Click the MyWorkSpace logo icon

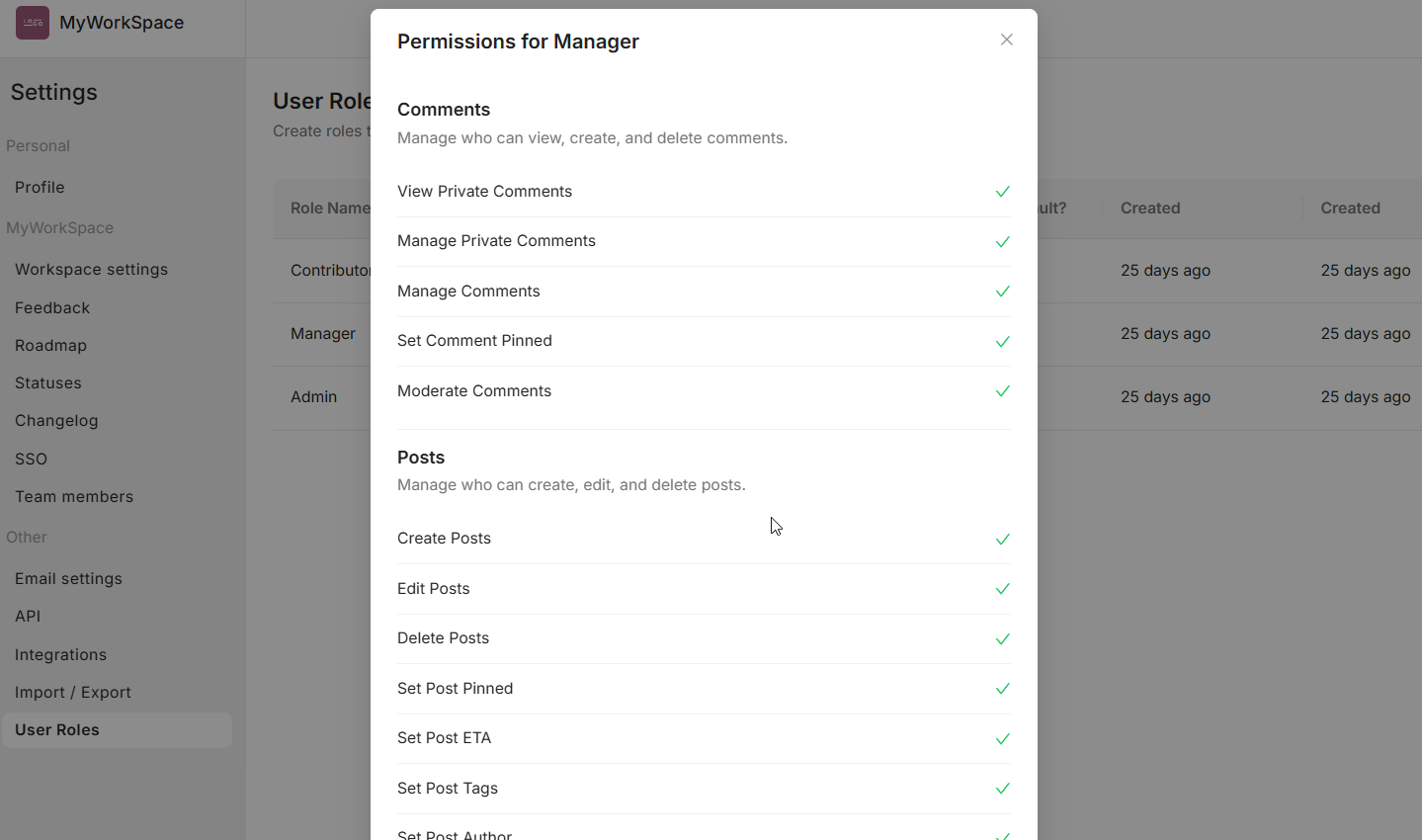coord(33,22)
